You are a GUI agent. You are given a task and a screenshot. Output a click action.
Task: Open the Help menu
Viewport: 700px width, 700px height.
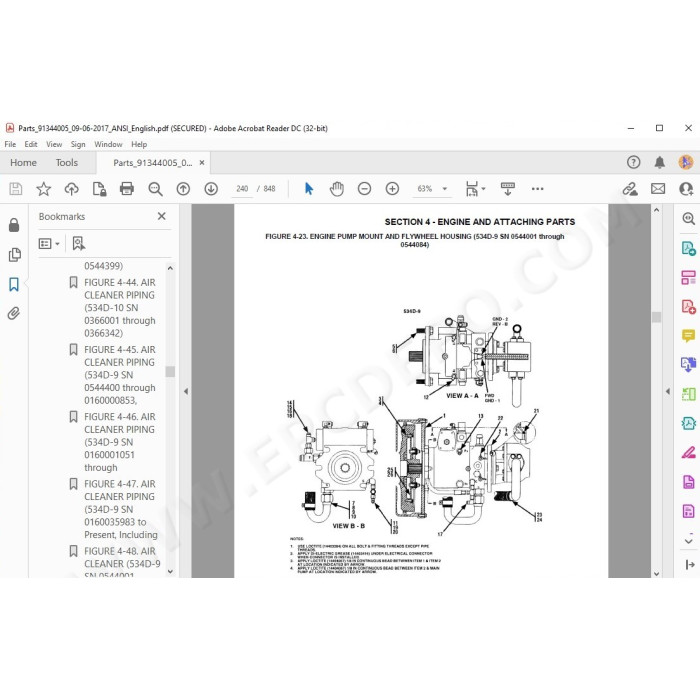139,144
